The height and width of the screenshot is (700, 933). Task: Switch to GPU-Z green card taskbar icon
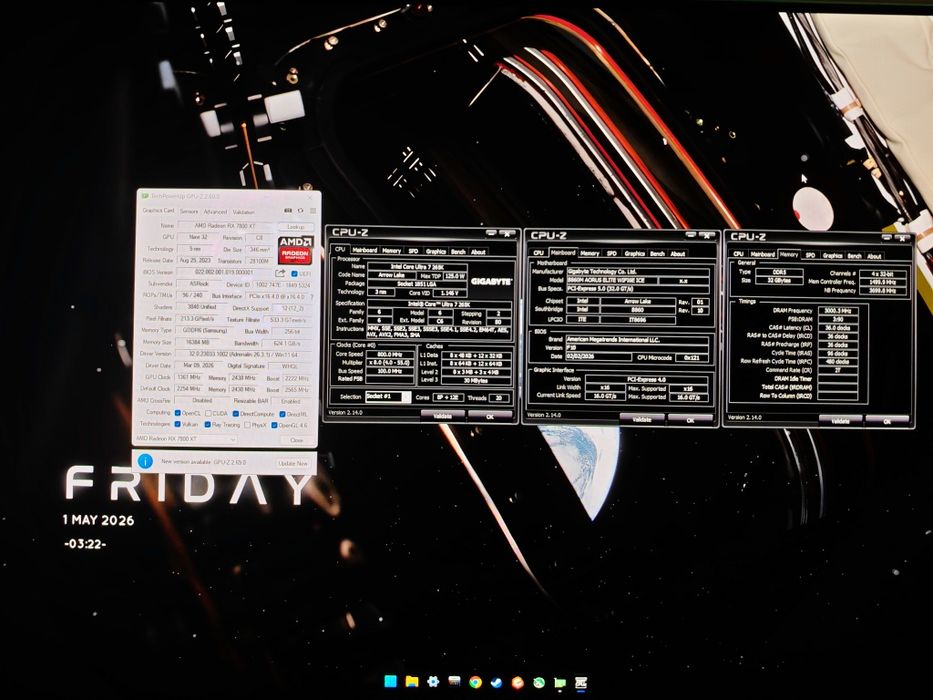tap(560, 683)
